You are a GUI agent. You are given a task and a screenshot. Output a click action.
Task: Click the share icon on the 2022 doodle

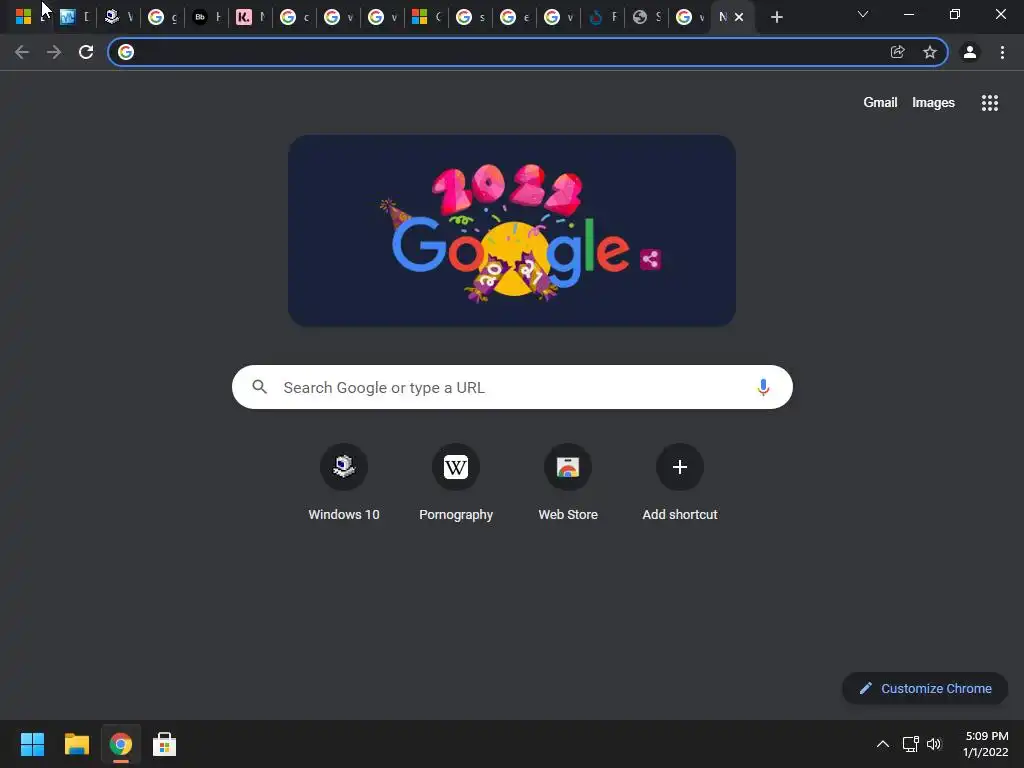pyautogui.click(x=650, y=259)
